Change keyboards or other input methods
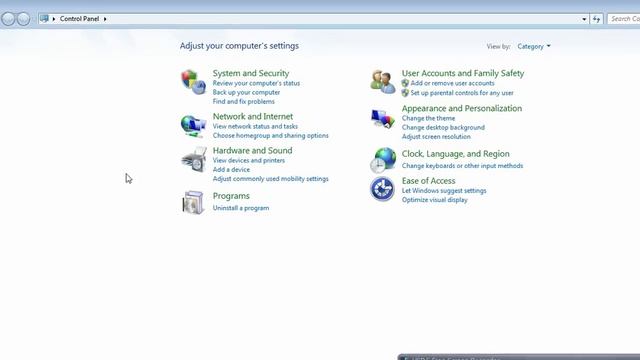The image size is (640, 360). [x=462, y=166]
